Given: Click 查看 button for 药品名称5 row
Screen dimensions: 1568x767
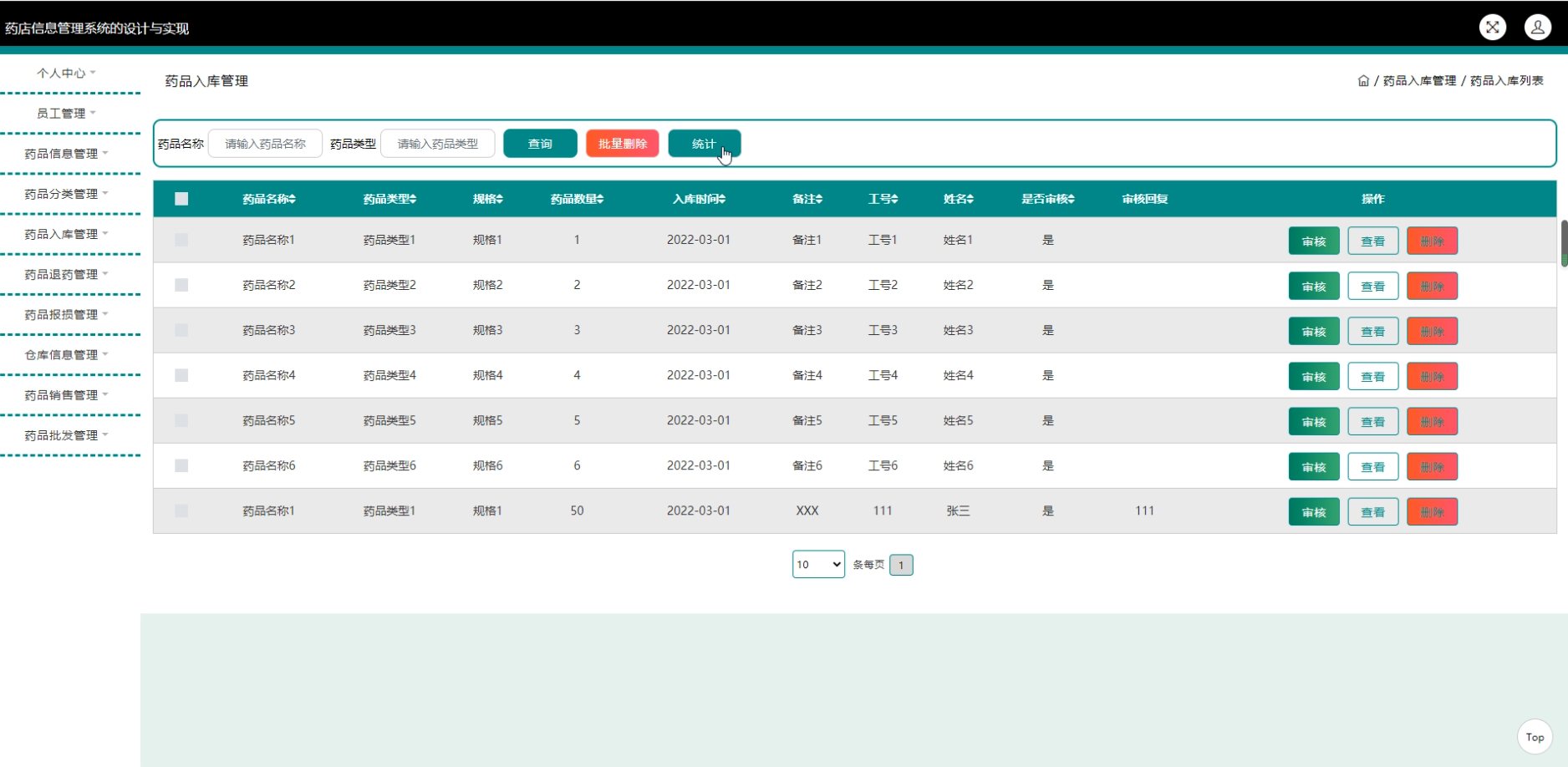Looking at the screenshot, I should 1373,421.
